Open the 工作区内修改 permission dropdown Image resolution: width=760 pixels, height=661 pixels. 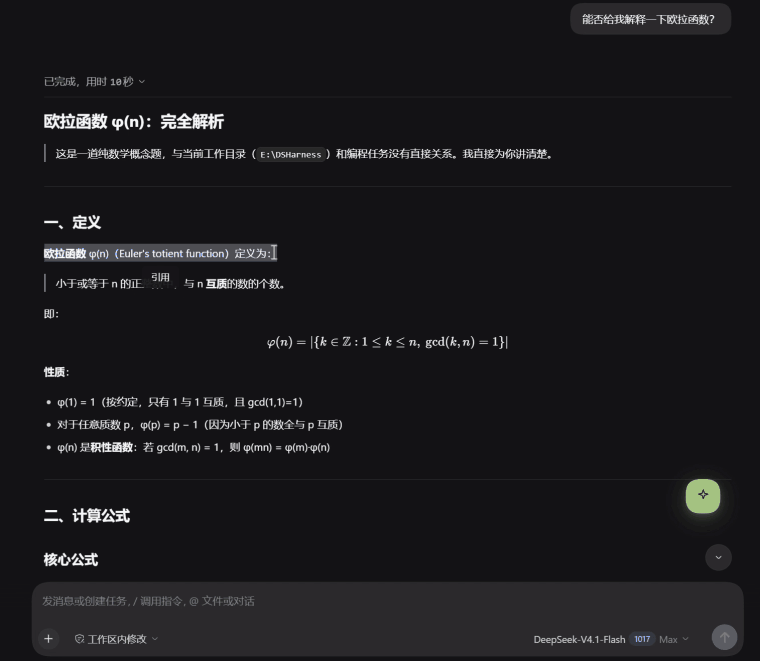(116, 639)
